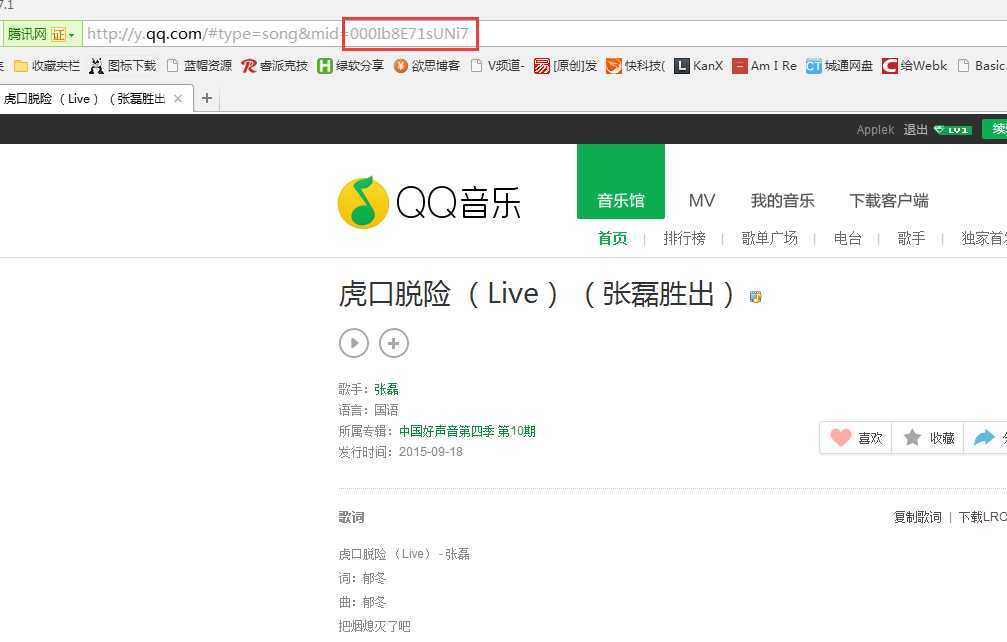Image resolution: width=1007 pixels, height=642 pixels.
Task: Open the 蓝帽资源 bookmark
Action: click(x=199, y=65)
